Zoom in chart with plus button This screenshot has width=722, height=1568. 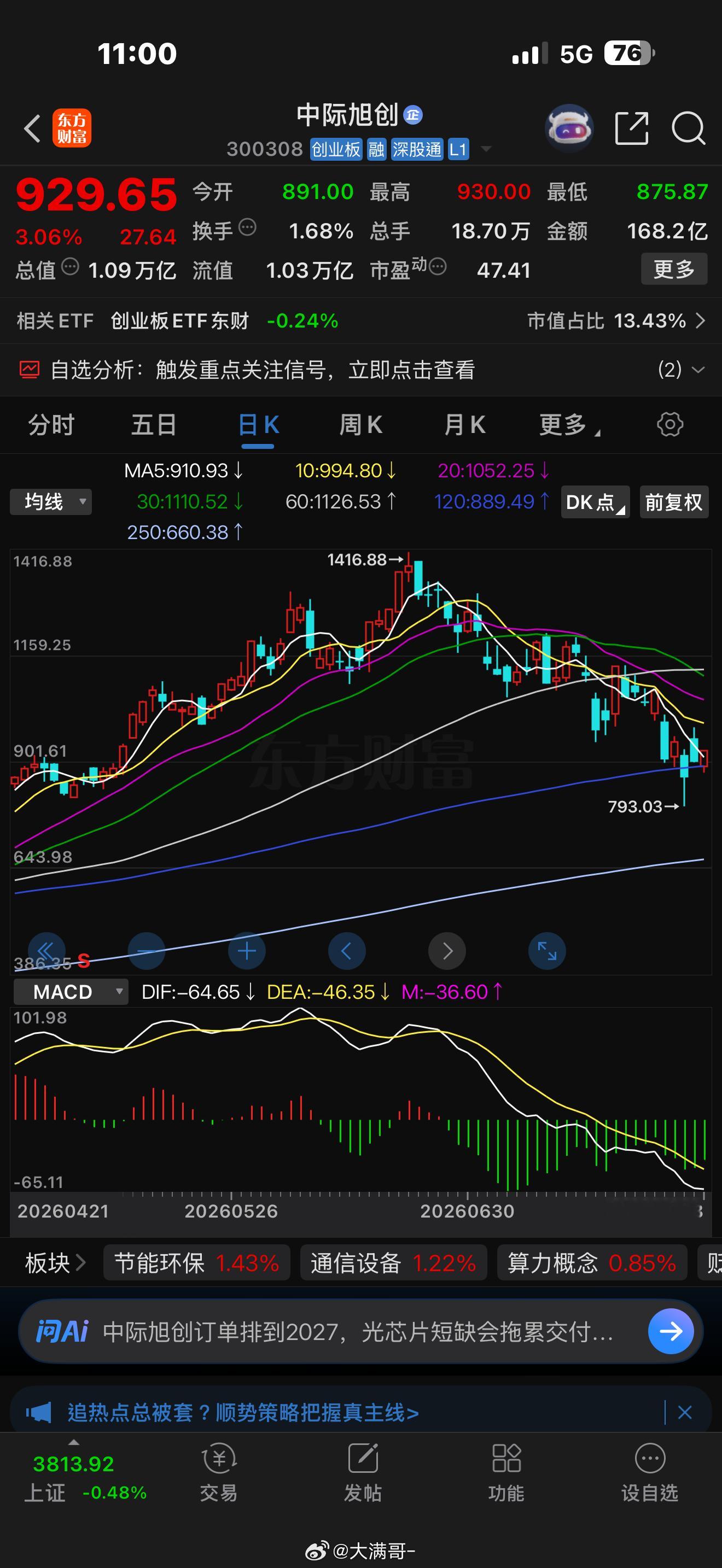point(247,950)
